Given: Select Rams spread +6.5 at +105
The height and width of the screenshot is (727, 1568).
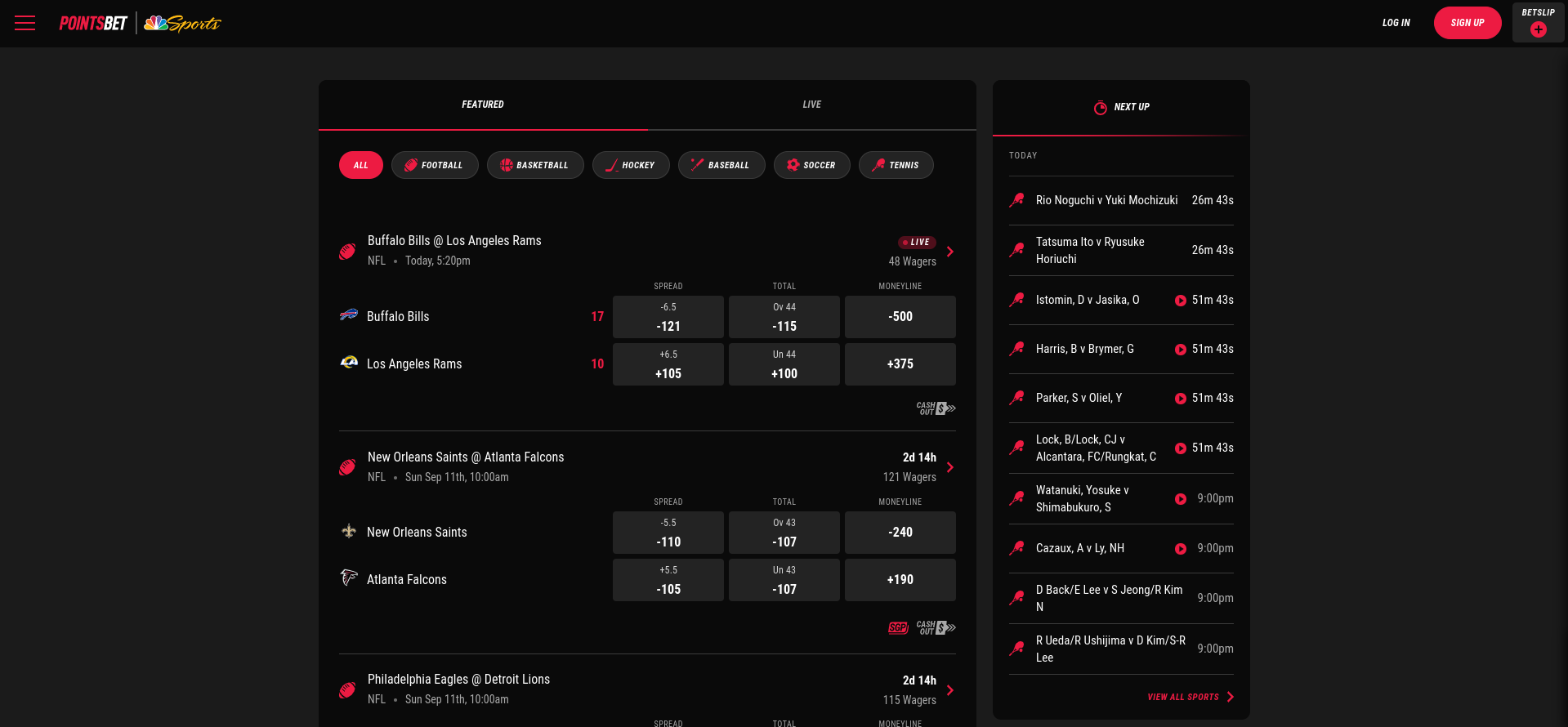Looking at the screenshot, I should click(668, 364).
